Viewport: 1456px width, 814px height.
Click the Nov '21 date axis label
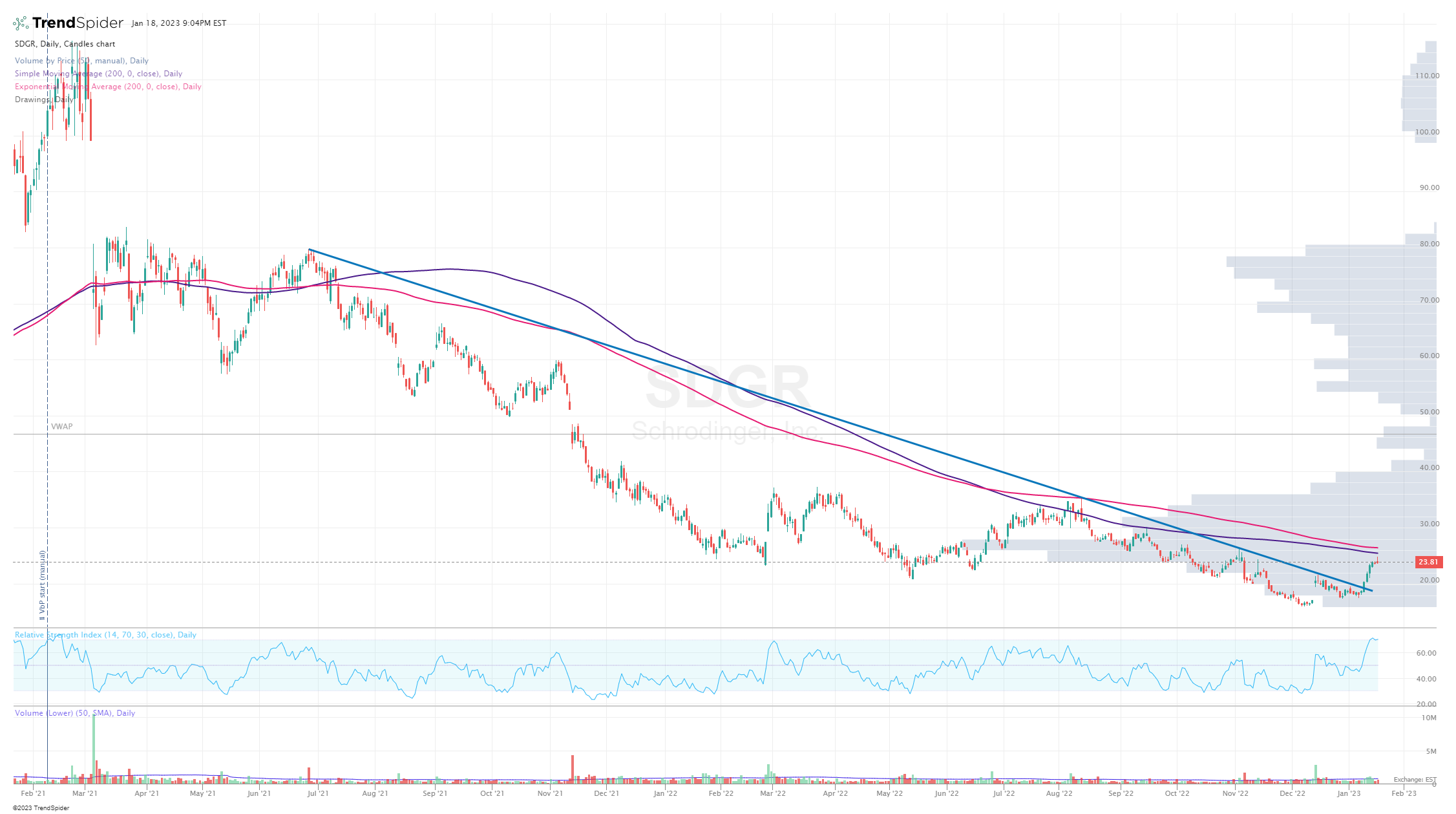coord(550,793)
